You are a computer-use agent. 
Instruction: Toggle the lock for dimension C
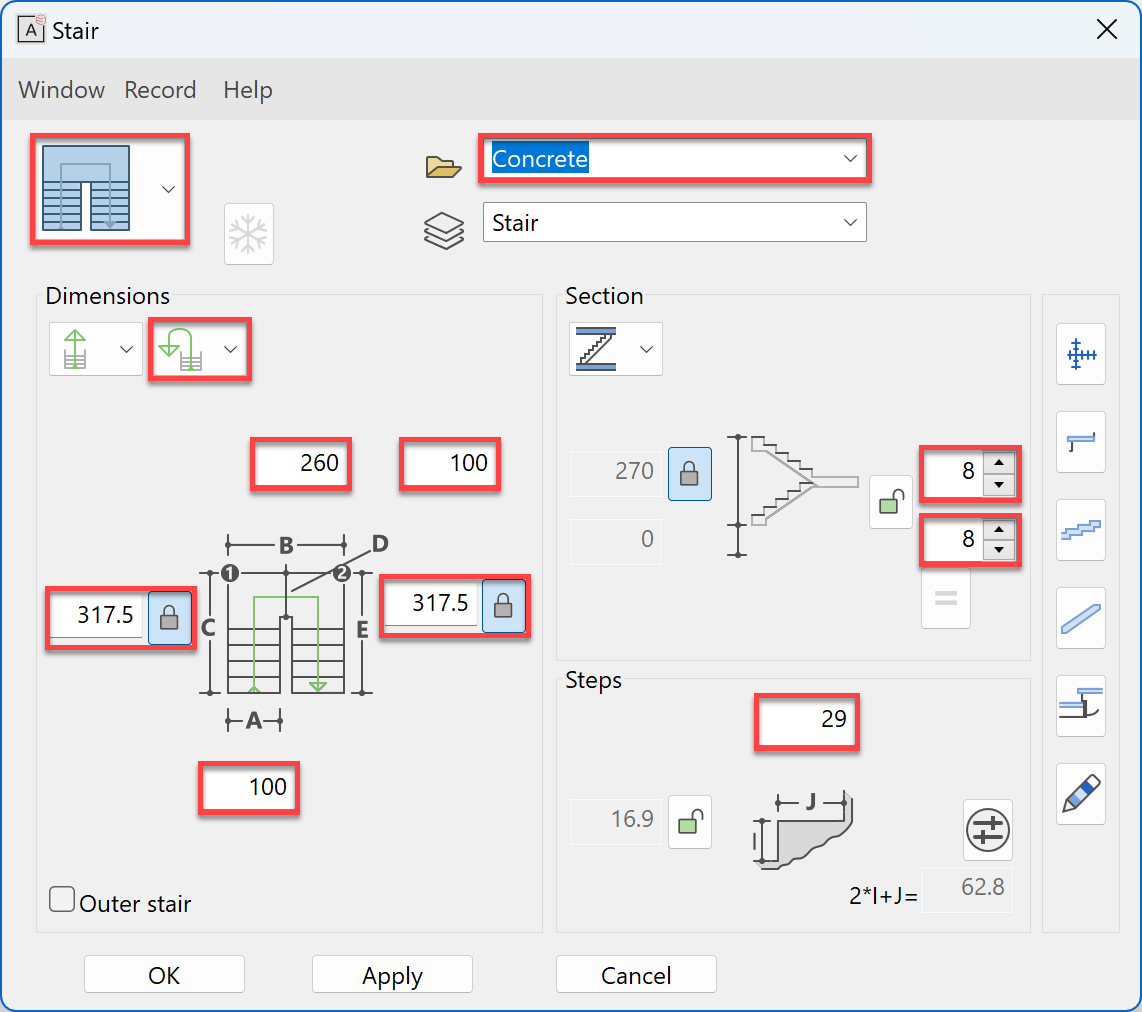click(170, 617)
